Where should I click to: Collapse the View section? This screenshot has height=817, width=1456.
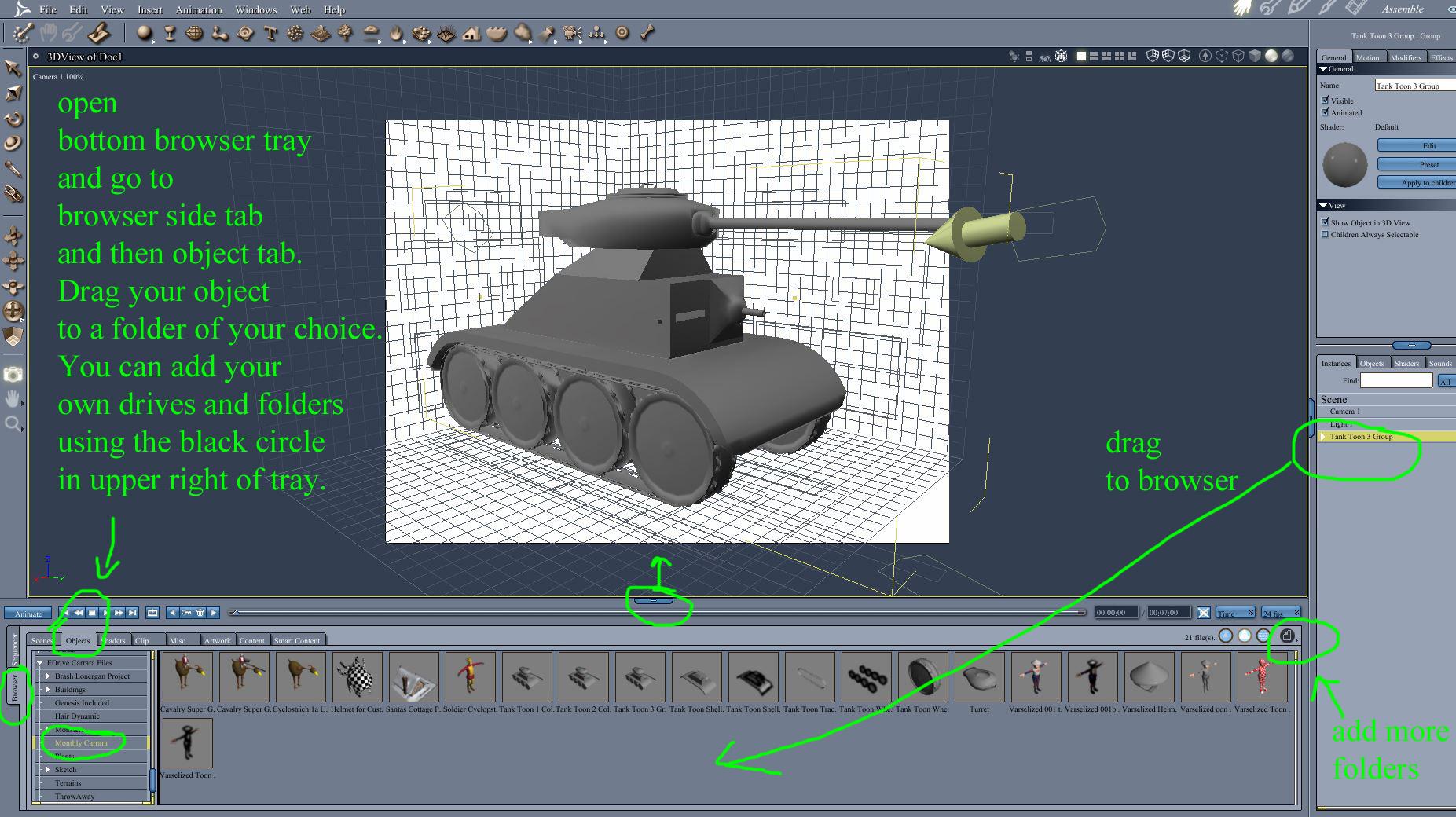click(x=1323, y=205)
